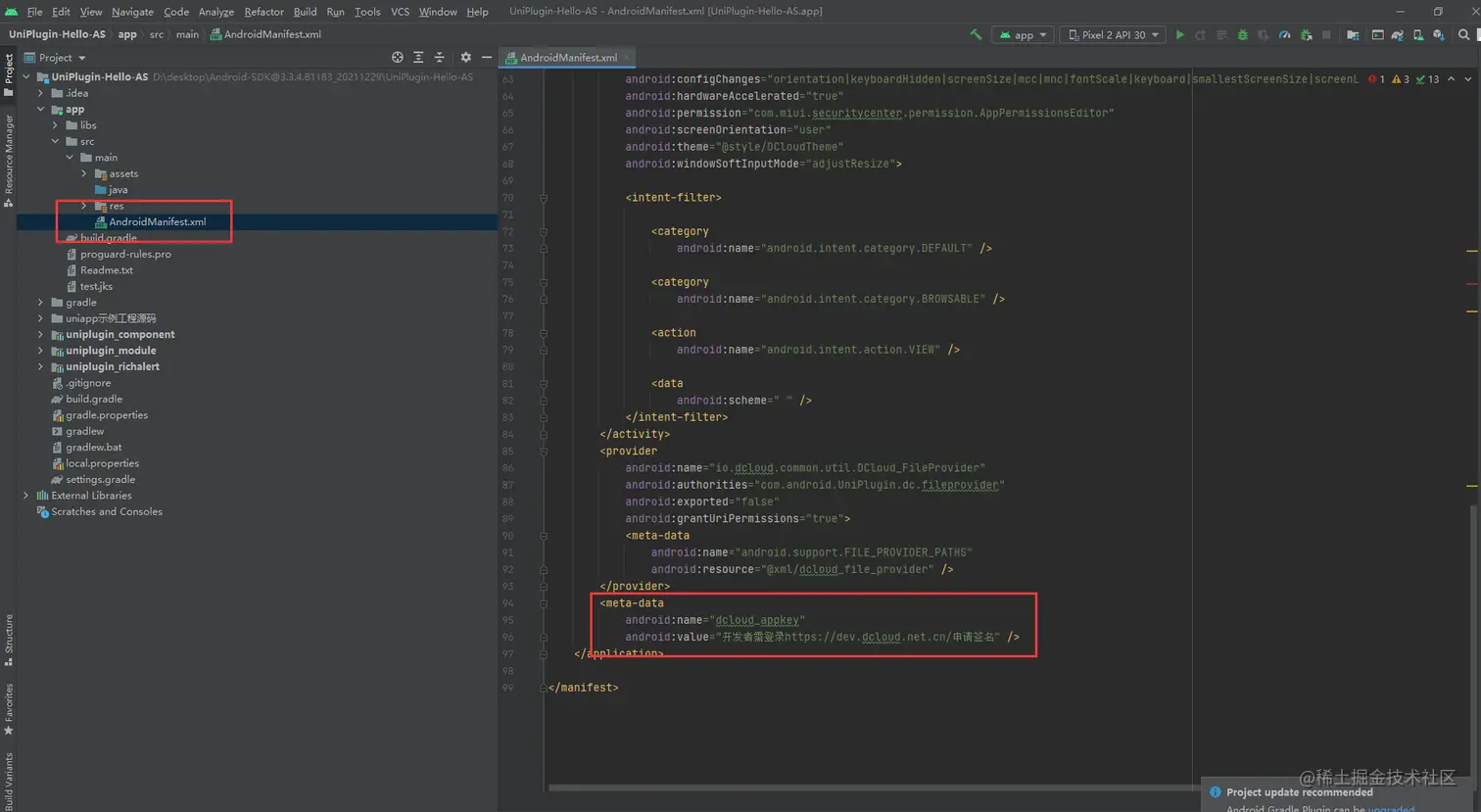This screenshot has width=1481, height=812.
Task: Click the Make Project hammer icon
Action: (x=976, y=34)
